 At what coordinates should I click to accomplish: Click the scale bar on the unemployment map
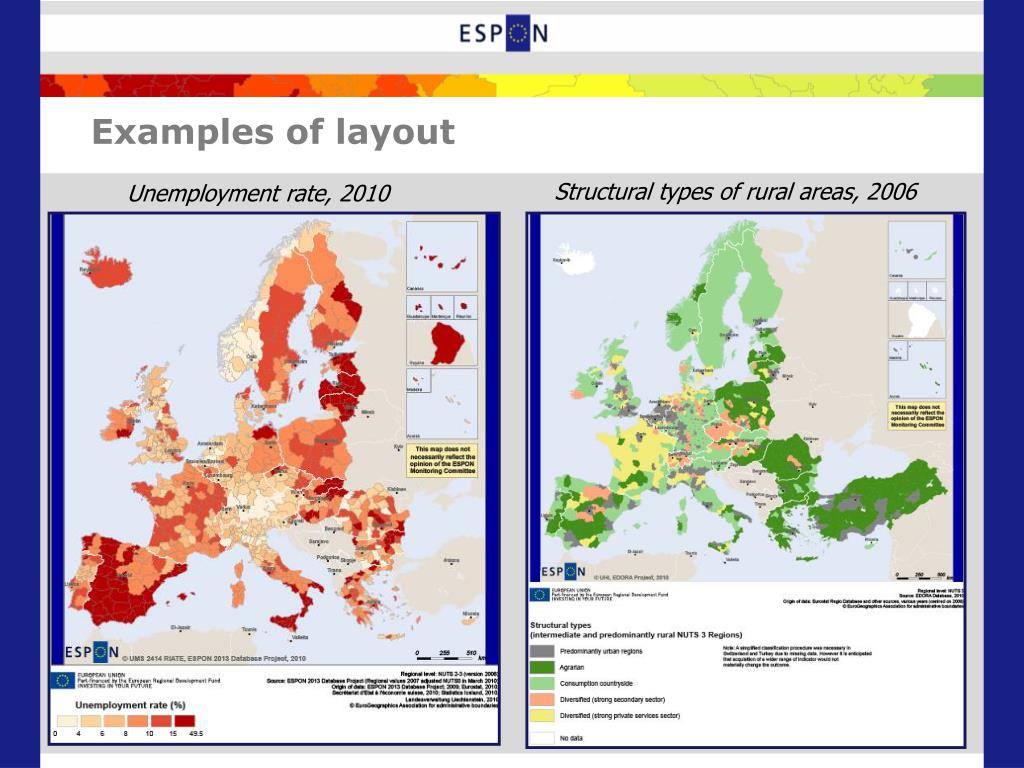point(449,654)
